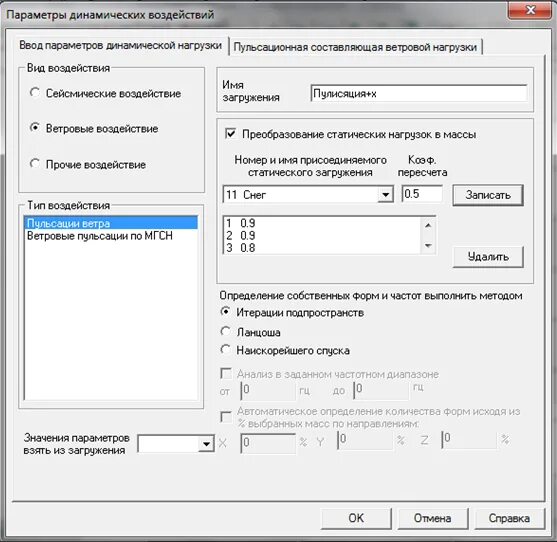The height and width of the screenshot is (542, 557).
Task: Choose Наискорейшего спуска method
Action: point(225,350)
